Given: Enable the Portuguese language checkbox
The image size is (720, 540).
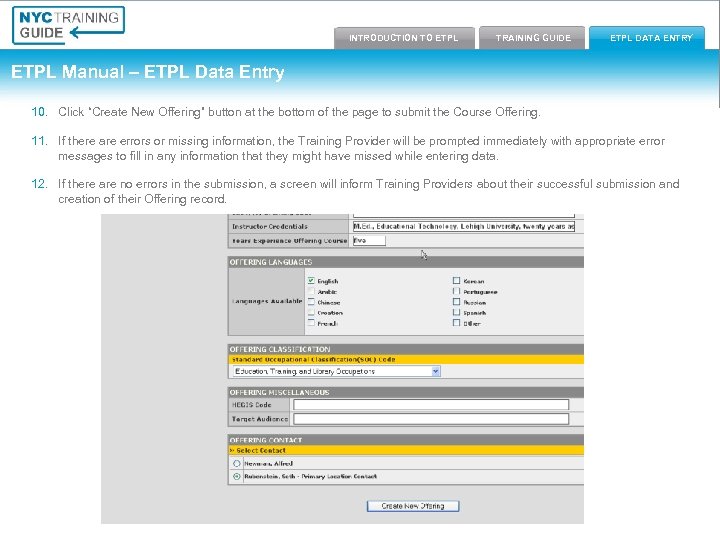Looking at the screenshot, I should (x=456, y=292).
